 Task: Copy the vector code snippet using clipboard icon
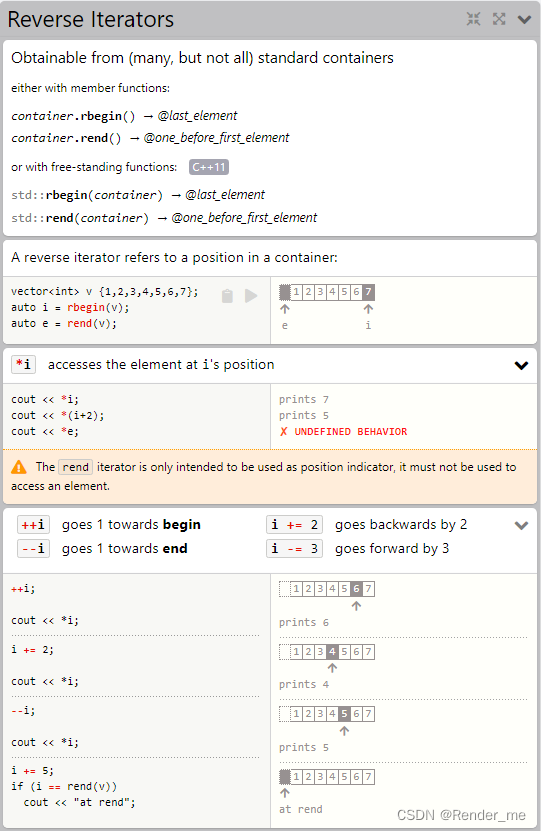[x=227, y=296]
